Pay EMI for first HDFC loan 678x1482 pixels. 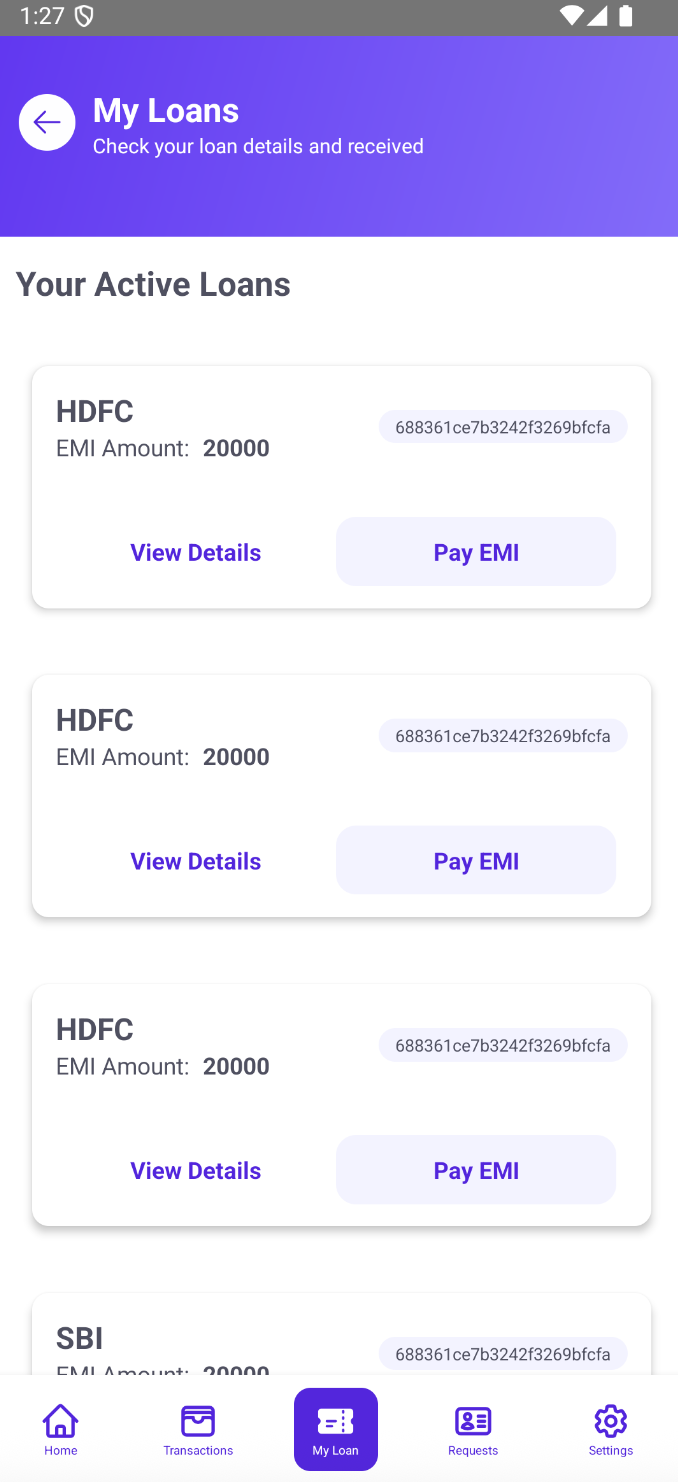[x=476, y=552]
